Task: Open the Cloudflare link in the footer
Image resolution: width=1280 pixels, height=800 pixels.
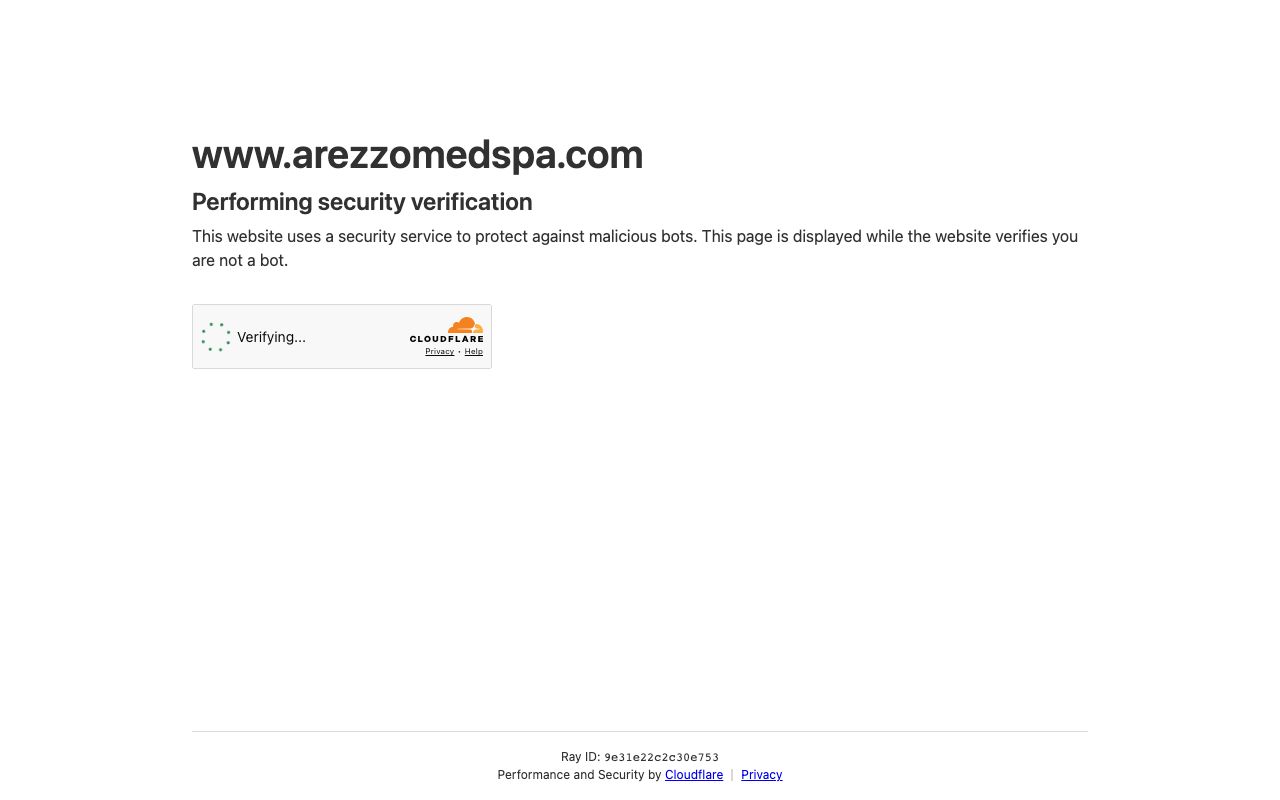Action: (x=694, y=775)
